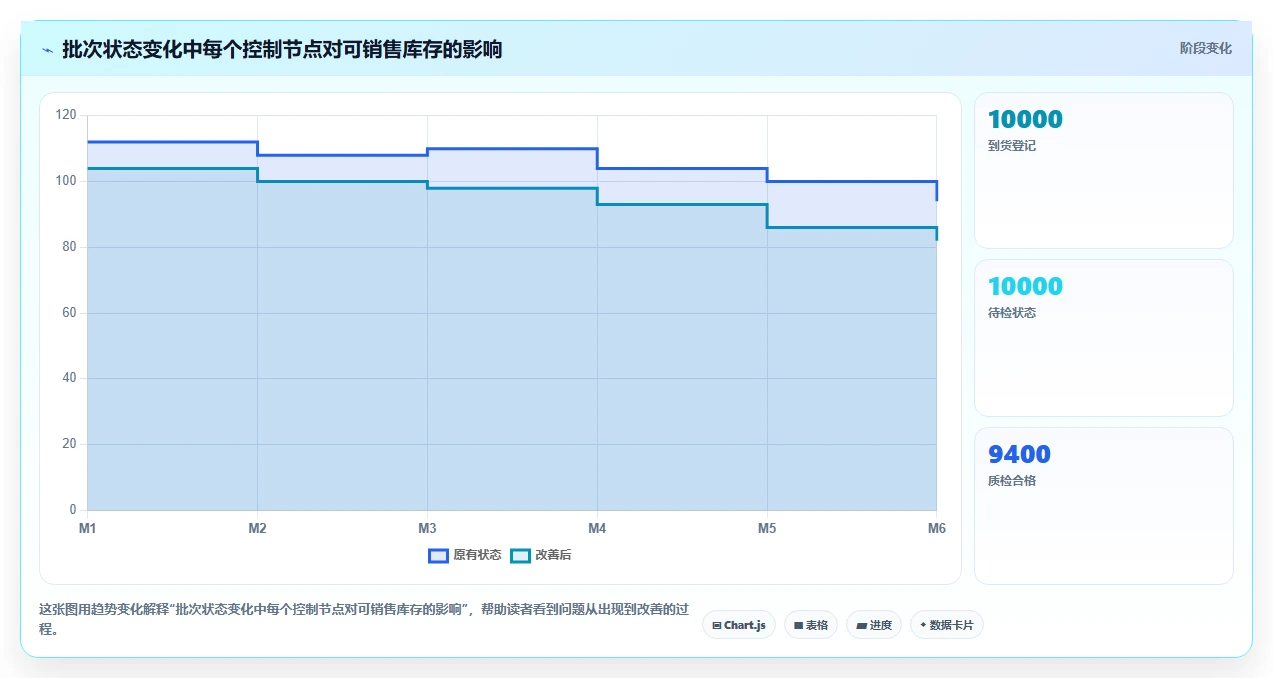
Task: Click the 80 y-axis tick label
Action: (x=69, y=247)
